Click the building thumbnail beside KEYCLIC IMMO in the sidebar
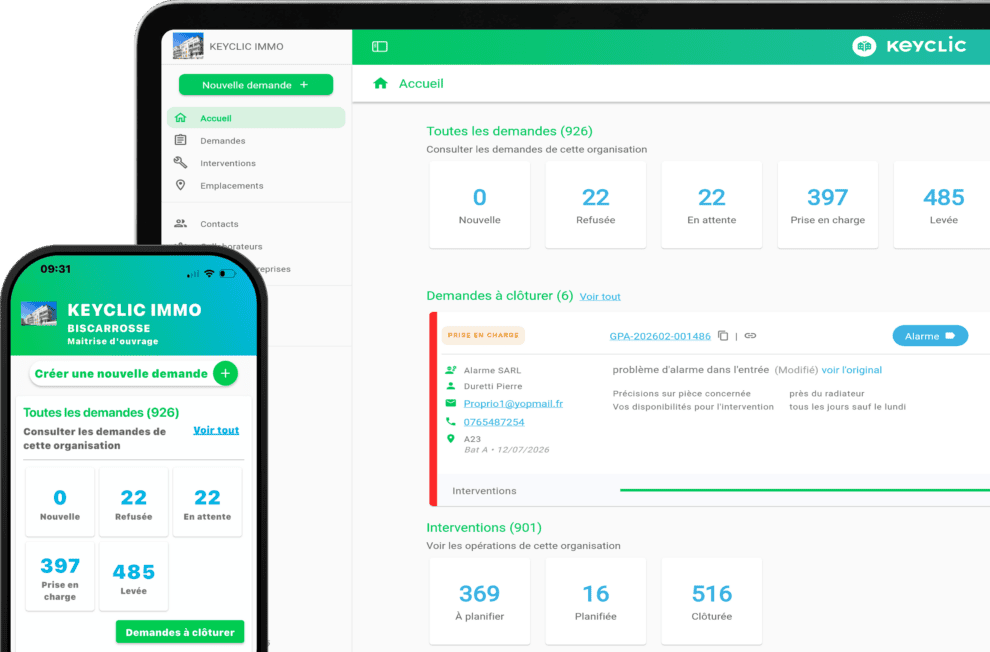The width and height of the screenshot is (990, 652). pos(188,46)
